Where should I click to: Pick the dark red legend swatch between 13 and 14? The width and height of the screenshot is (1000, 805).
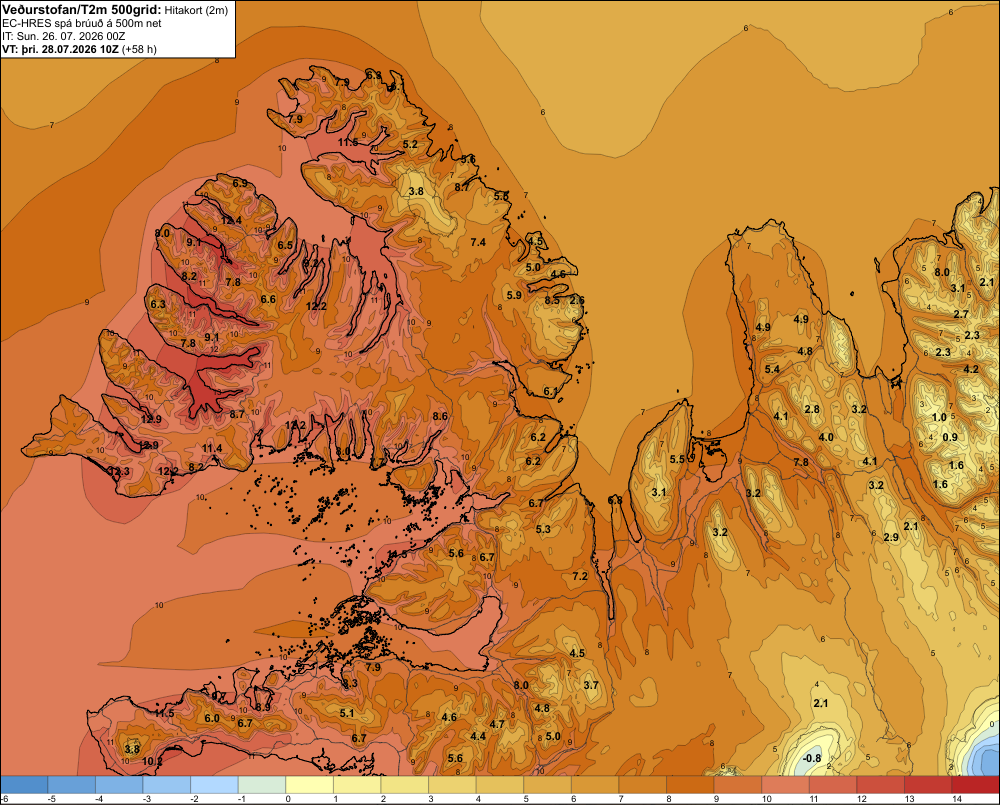[x=927, y=784]
